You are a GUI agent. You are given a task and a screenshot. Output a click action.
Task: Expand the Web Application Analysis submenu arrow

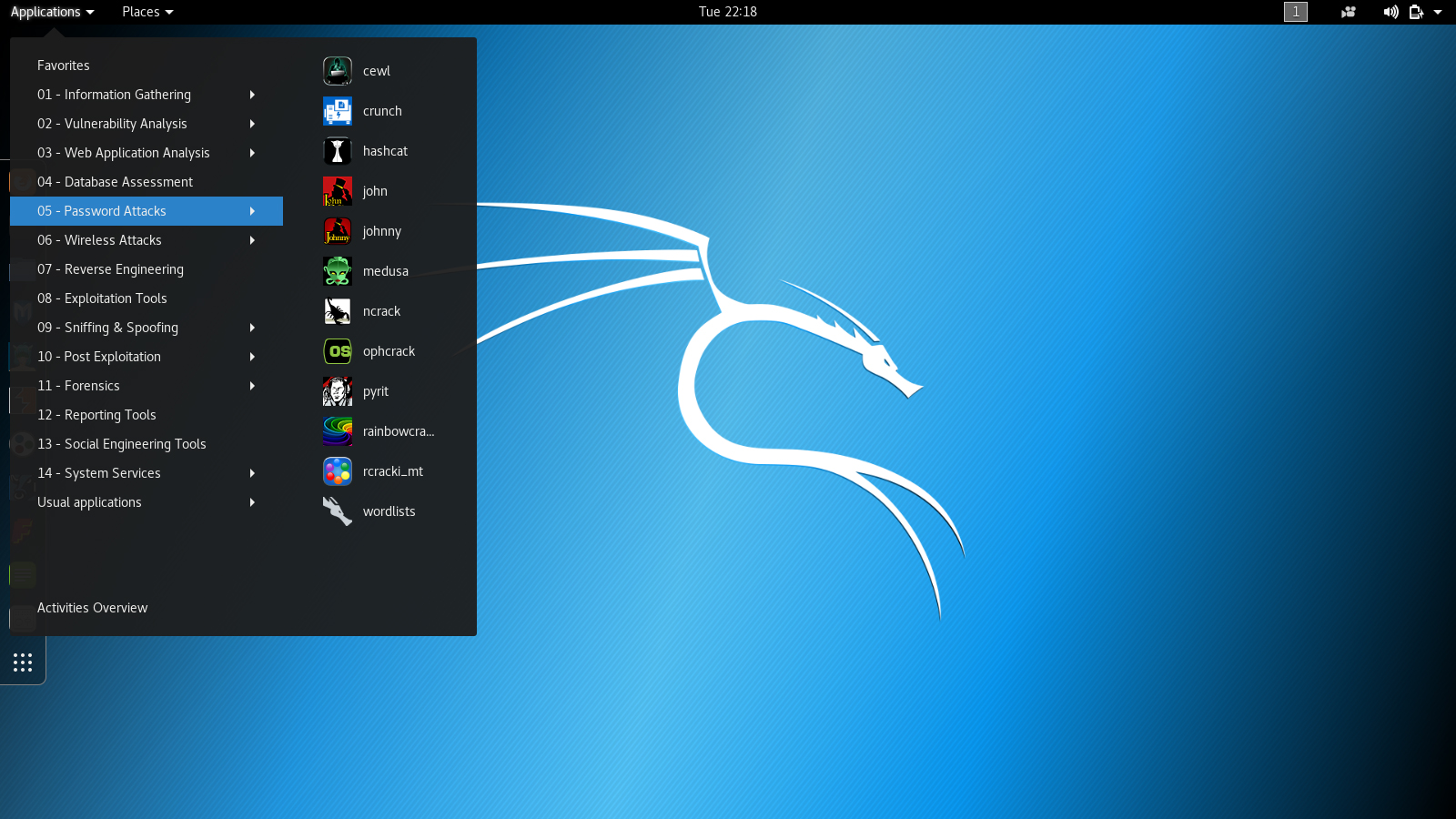pyautogui.click(x=252, y=153)
